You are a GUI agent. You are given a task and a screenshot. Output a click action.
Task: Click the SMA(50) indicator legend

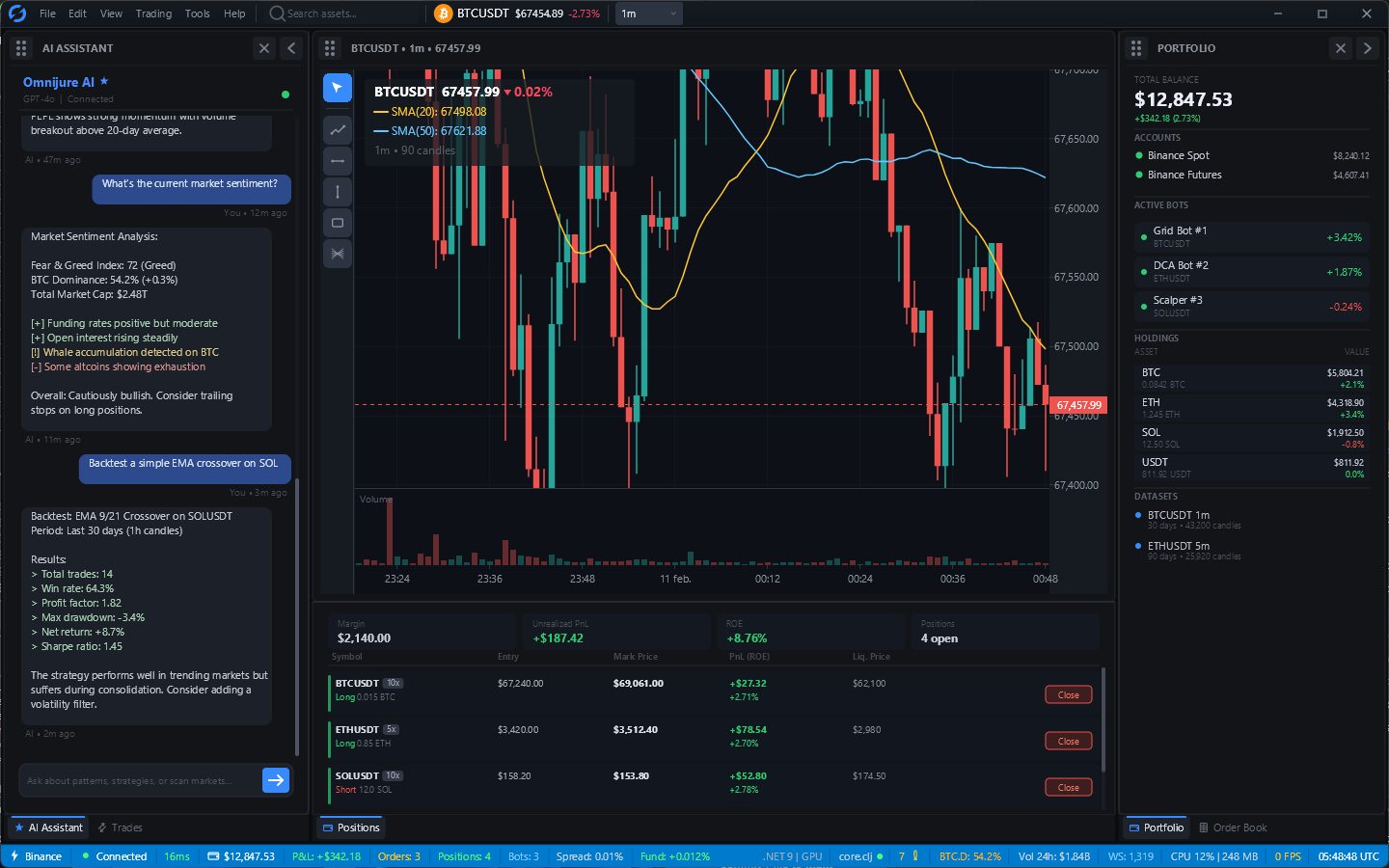point(429,131)
